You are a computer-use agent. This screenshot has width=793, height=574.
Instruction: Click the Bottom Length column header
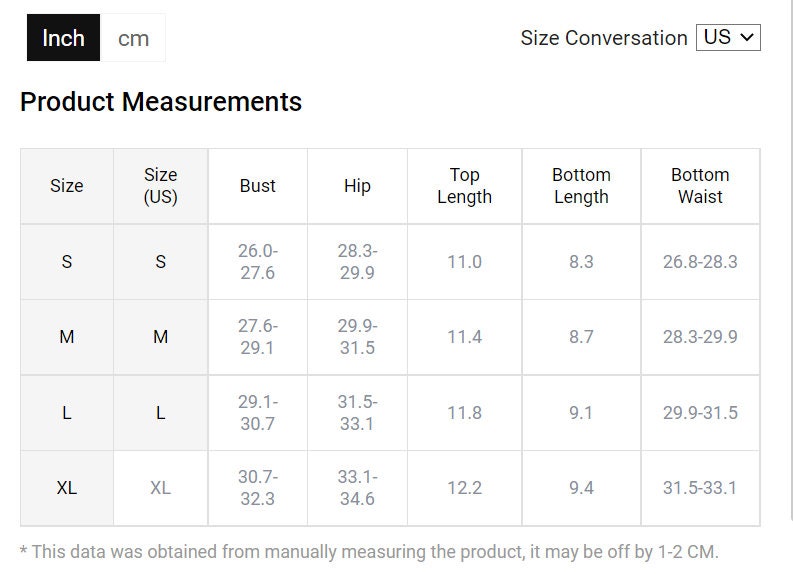click(x=581, y=186)
